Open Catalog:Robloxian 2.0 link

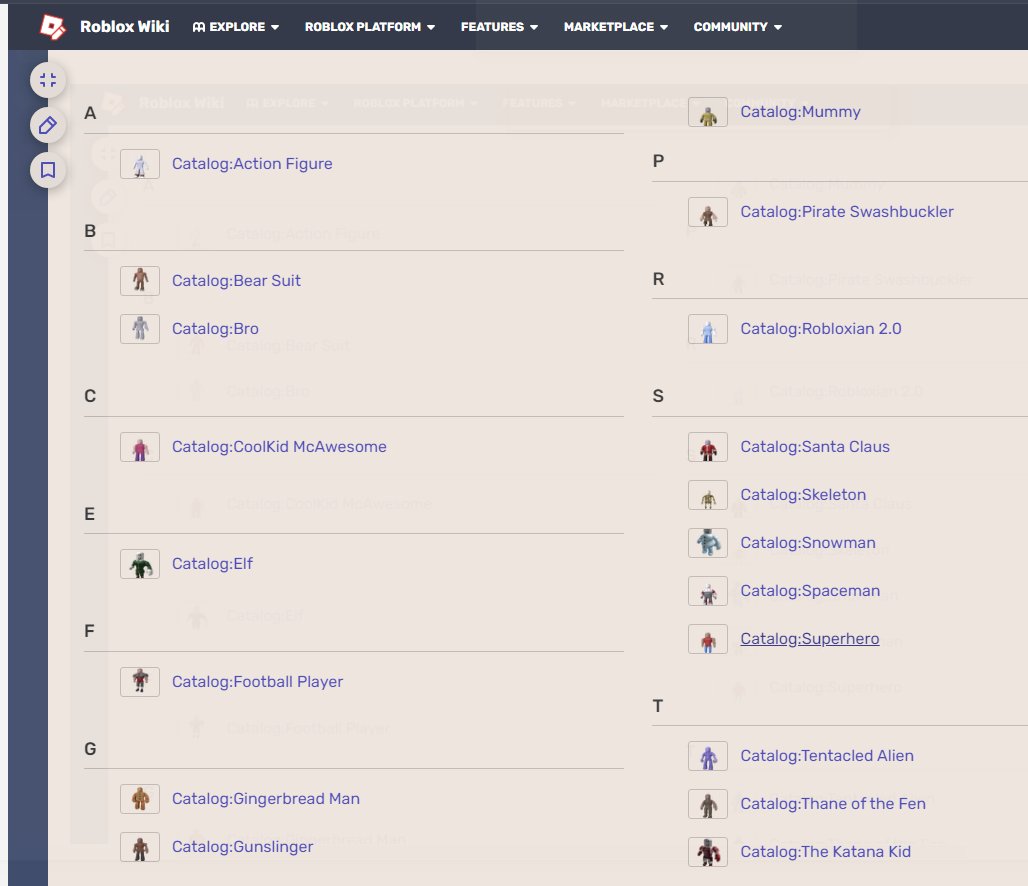(821, 329)
